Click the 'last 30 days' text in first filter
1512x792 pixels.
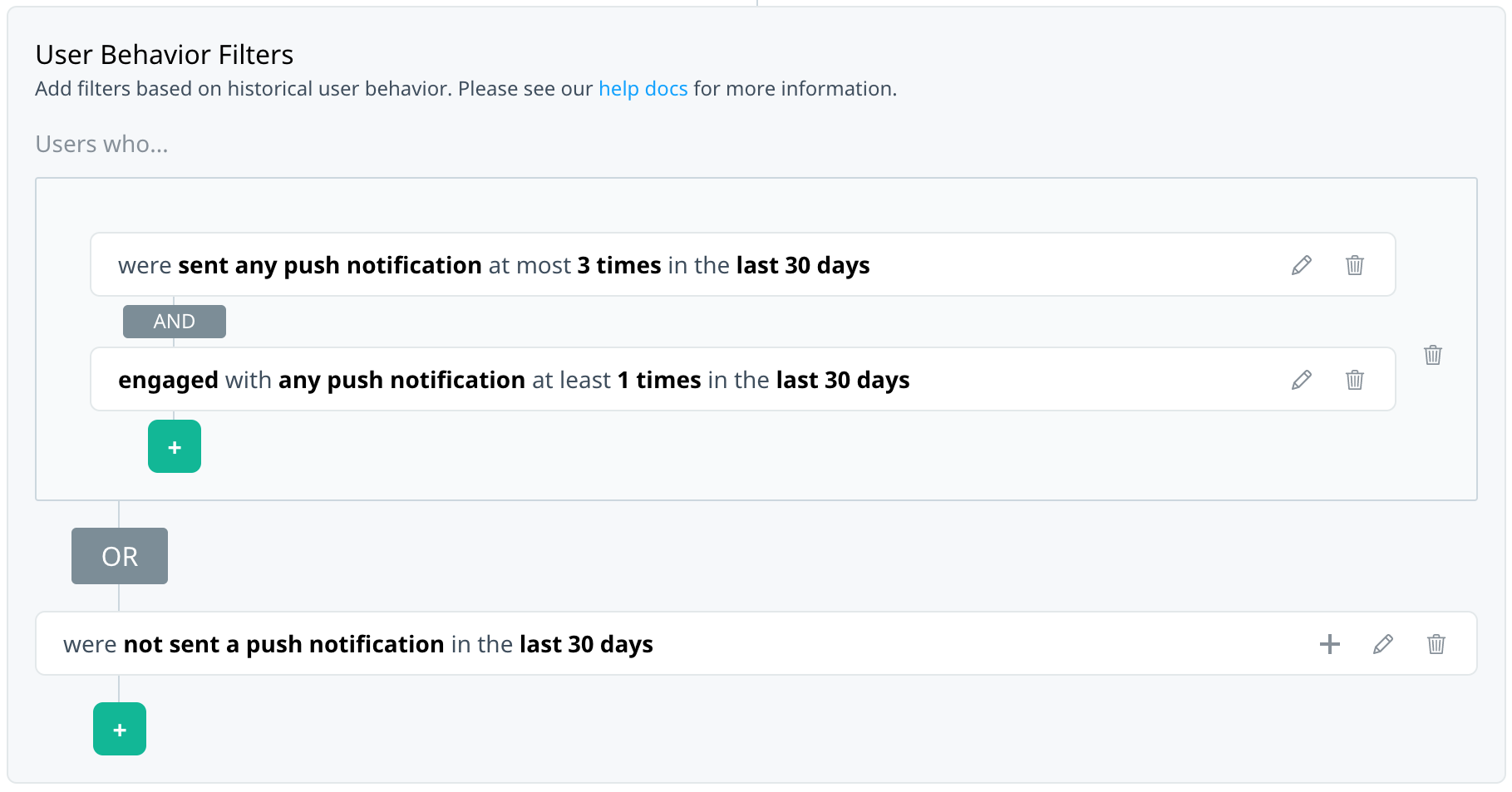click(x=803, y=265)
